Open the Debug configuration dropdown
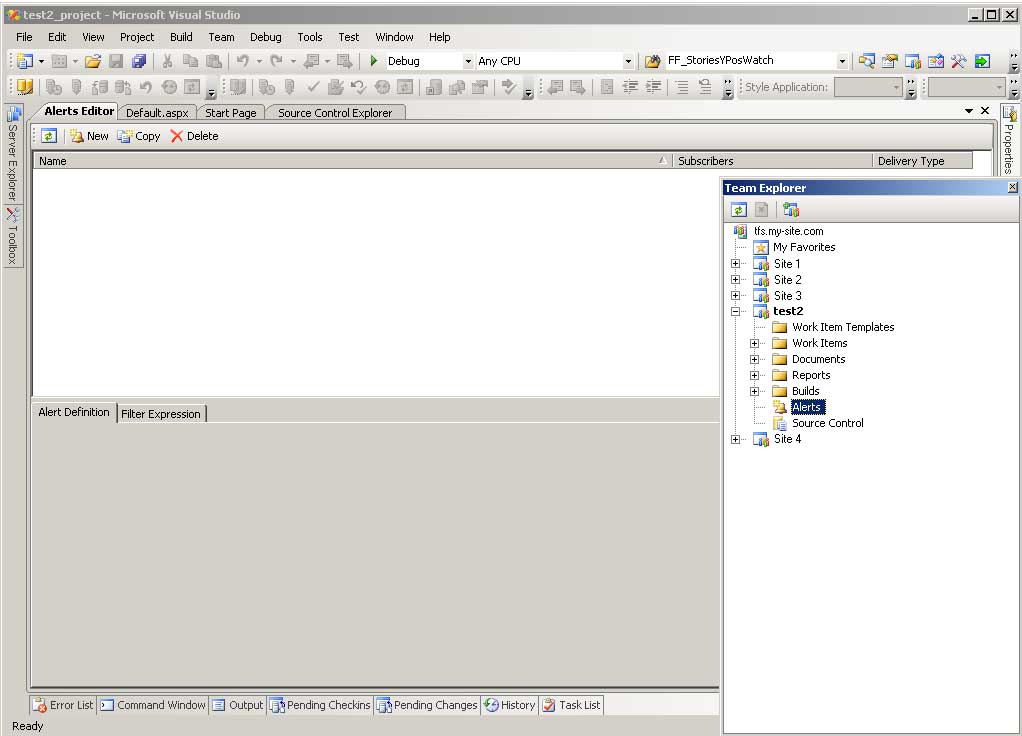The width and height of the screenshot is (1022, 736). [467, 61]
